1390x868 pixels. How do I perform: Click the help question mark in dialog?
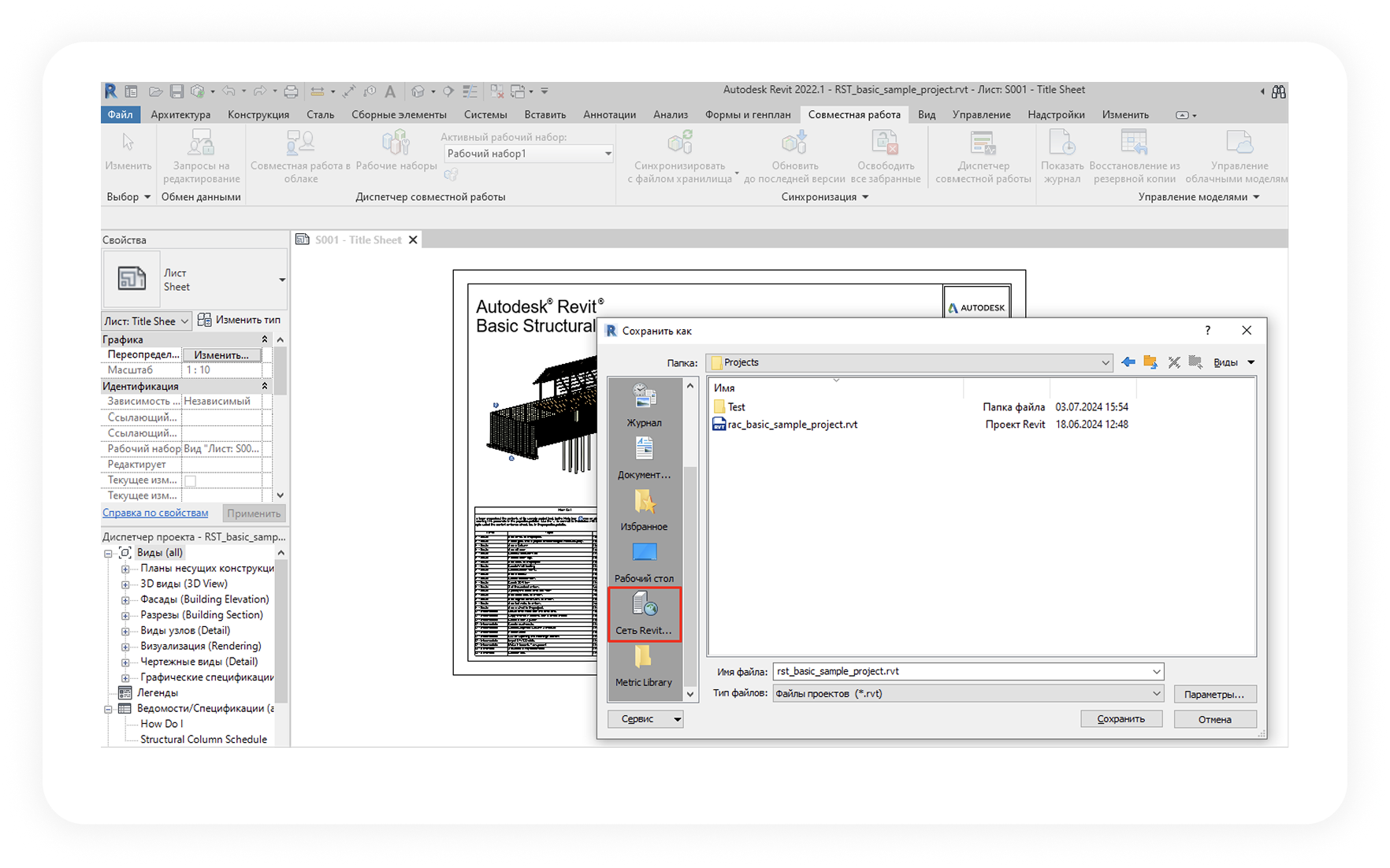pos(1207,331)
